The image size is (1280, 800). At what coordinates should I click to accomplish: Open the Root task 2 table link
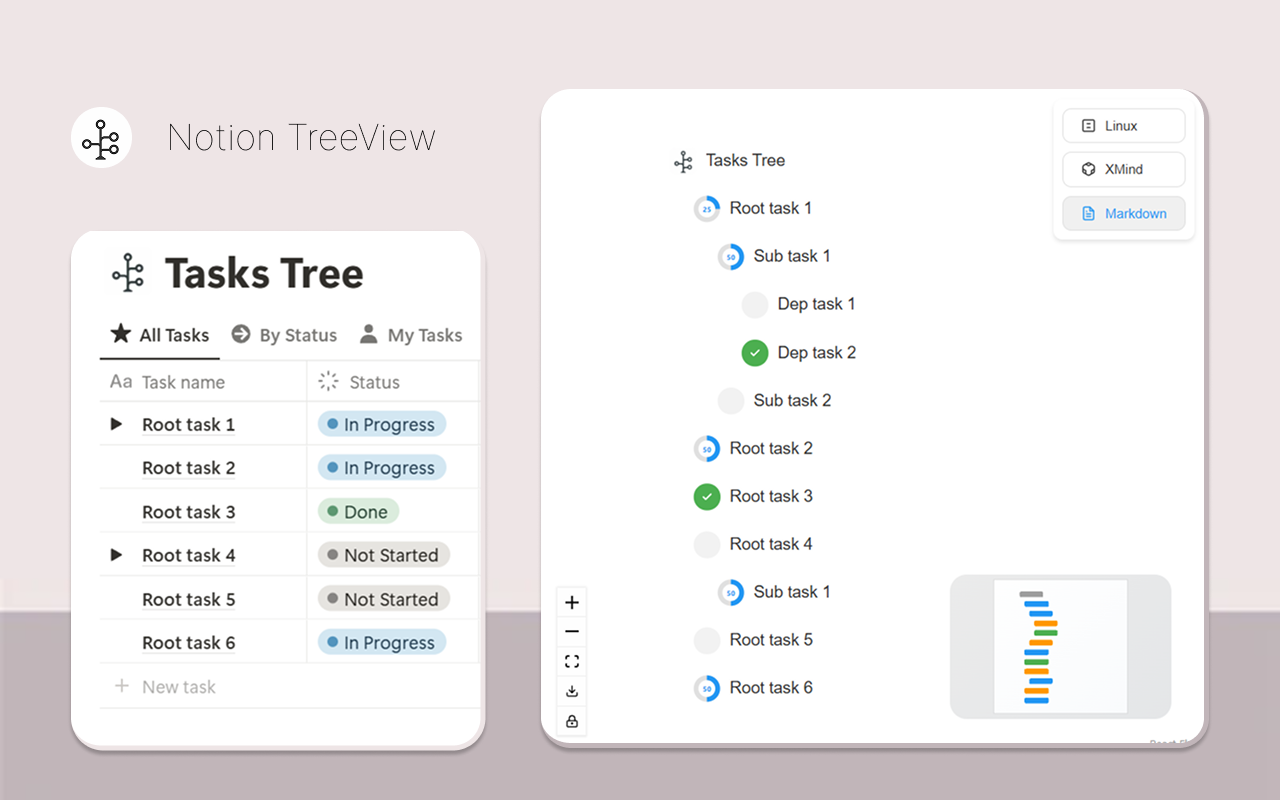(x=188, y=468)
